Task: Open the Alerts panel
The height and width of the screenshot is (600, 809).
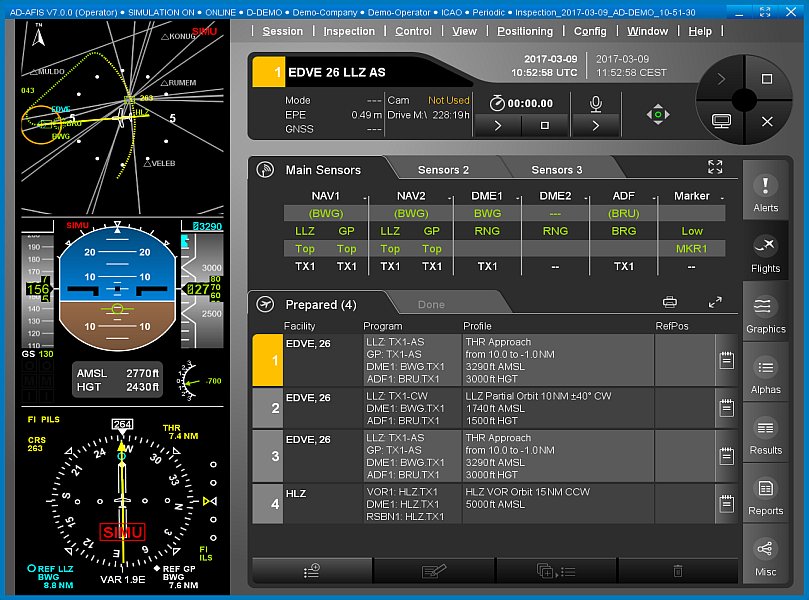Action: tap(765, 190)
